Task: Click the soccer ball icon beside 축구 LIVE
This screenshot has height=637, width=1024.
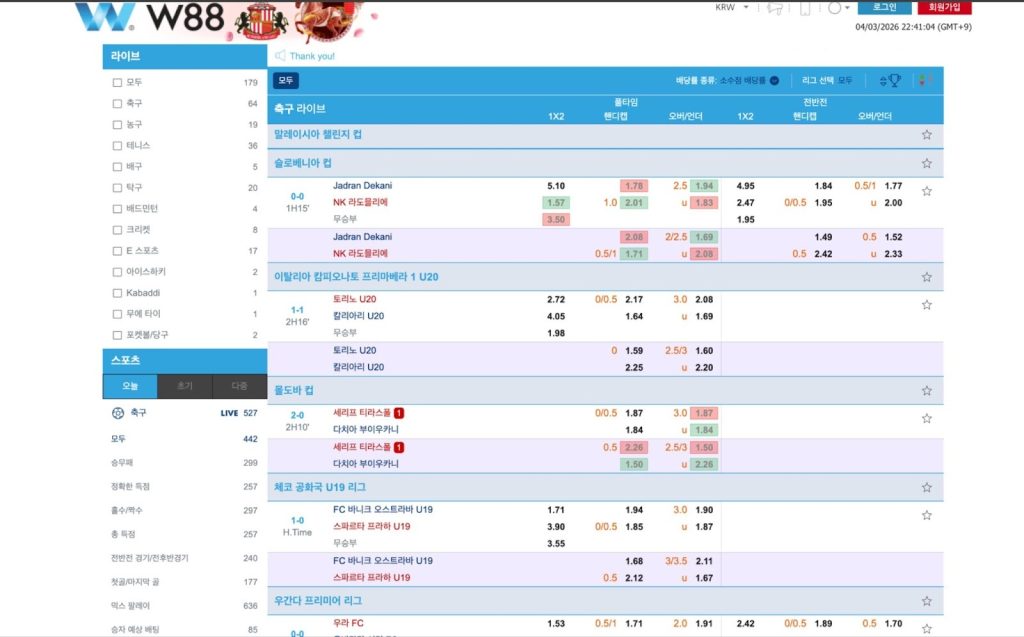Action: [x=118, y=413]
